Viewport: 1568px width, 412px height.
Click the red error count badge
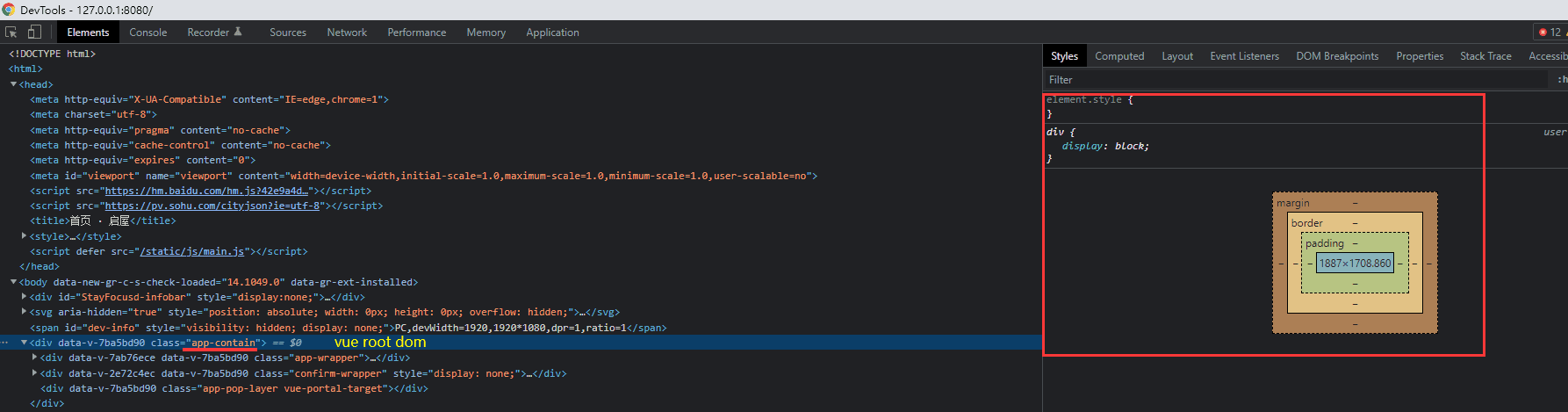[1550, 33]
